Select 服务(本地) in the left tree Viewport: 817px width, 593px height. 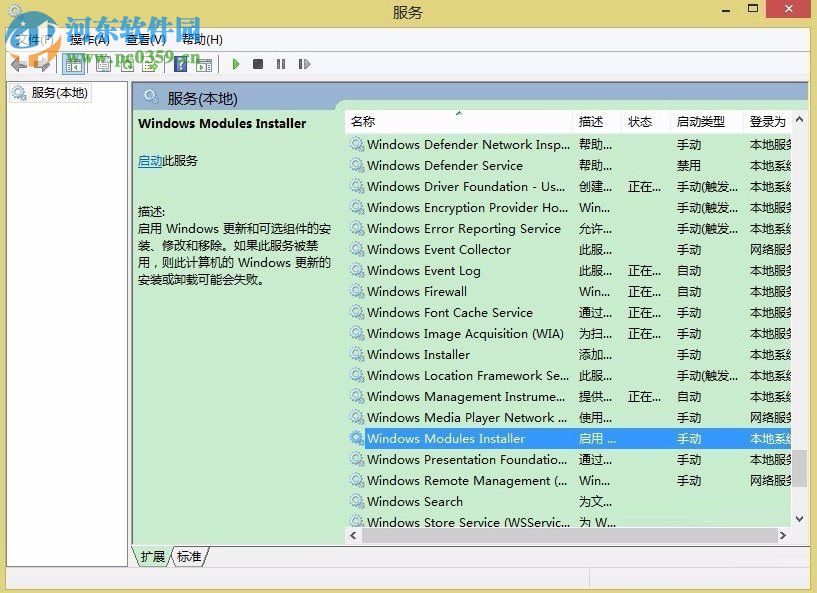tap(50, 93)
